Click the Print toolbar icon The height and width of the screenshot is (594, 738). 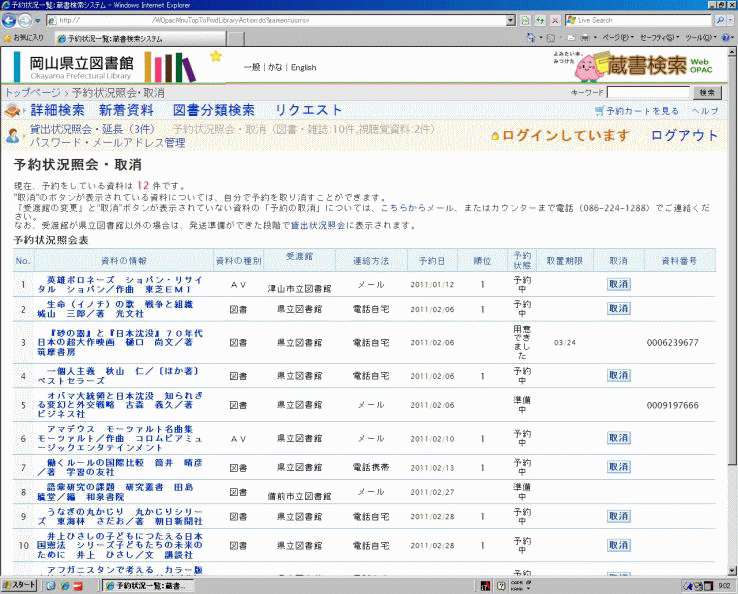click(x=585, y=37)
